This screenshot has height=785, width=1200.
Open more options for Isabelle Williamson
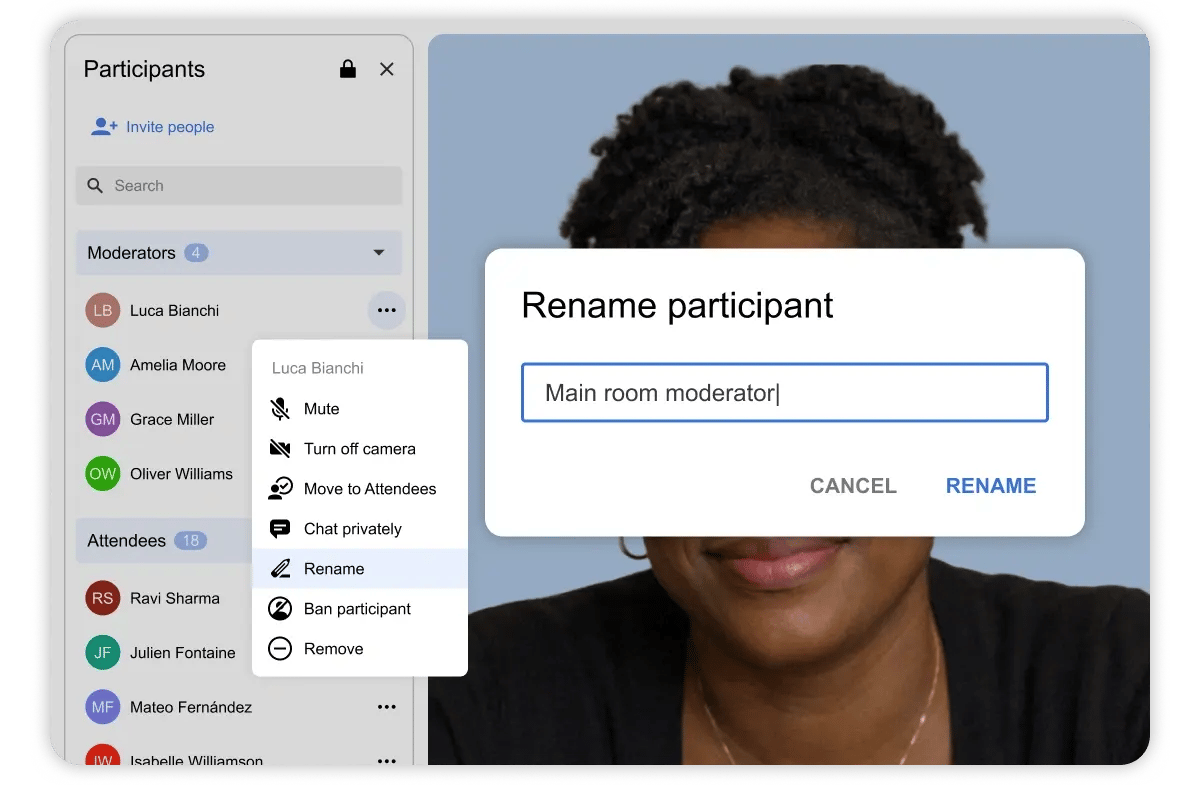coord(387,760)
